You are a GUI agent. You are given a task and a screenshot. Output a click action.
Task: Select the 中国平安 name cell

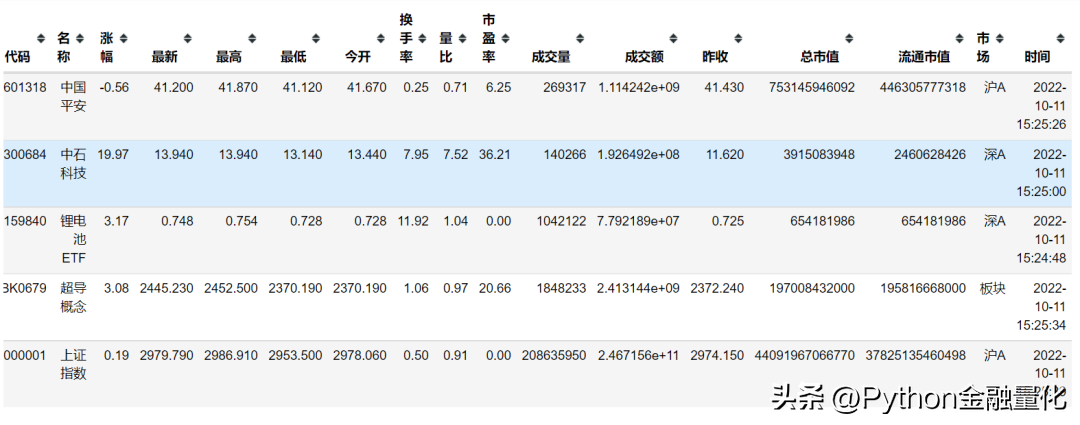pyautogui.click(x=73, y=96)
